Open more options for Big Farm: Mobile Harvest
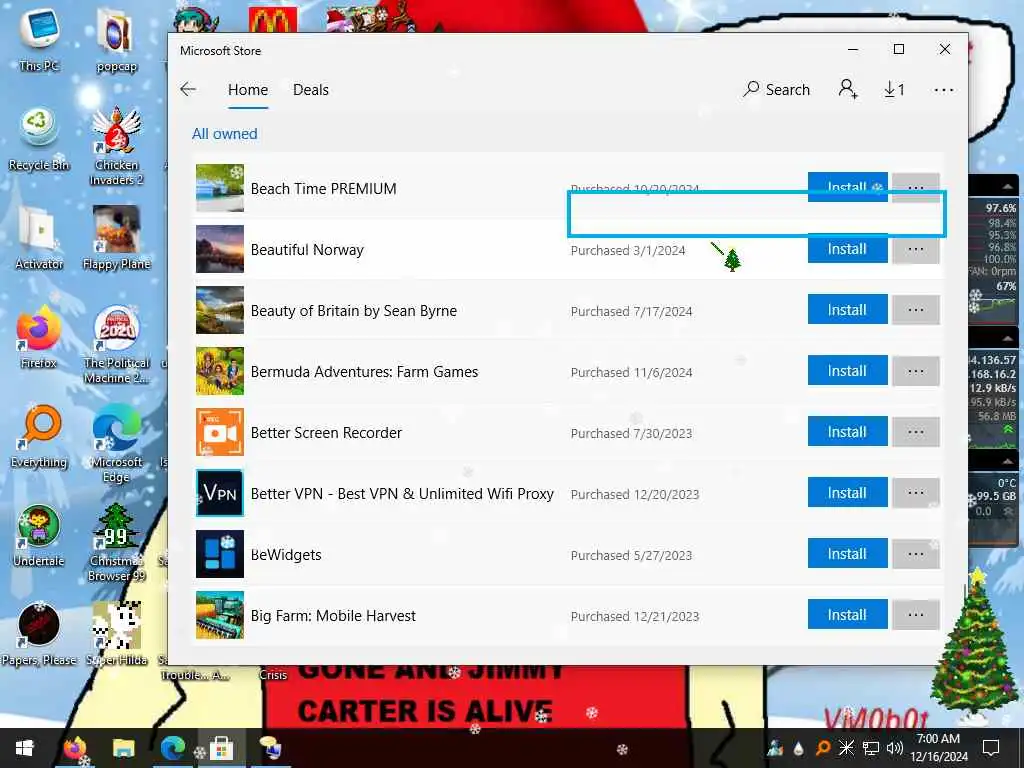This screenshot has width=1024, height=768. point(916,615)
